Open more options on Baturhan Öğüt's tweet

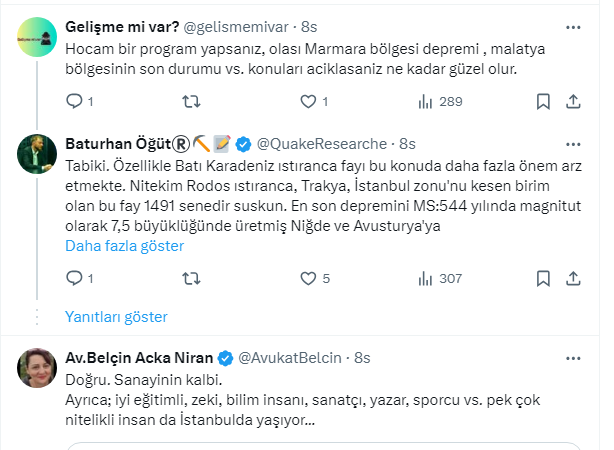click(574, 144)
